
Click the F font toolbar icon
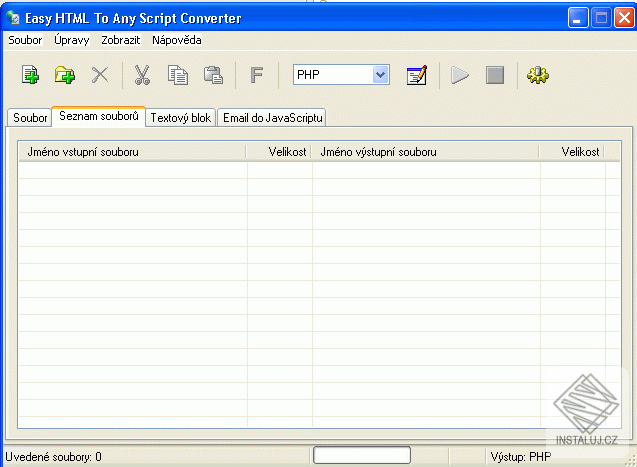pyautogui.click(x=256, y=75)
